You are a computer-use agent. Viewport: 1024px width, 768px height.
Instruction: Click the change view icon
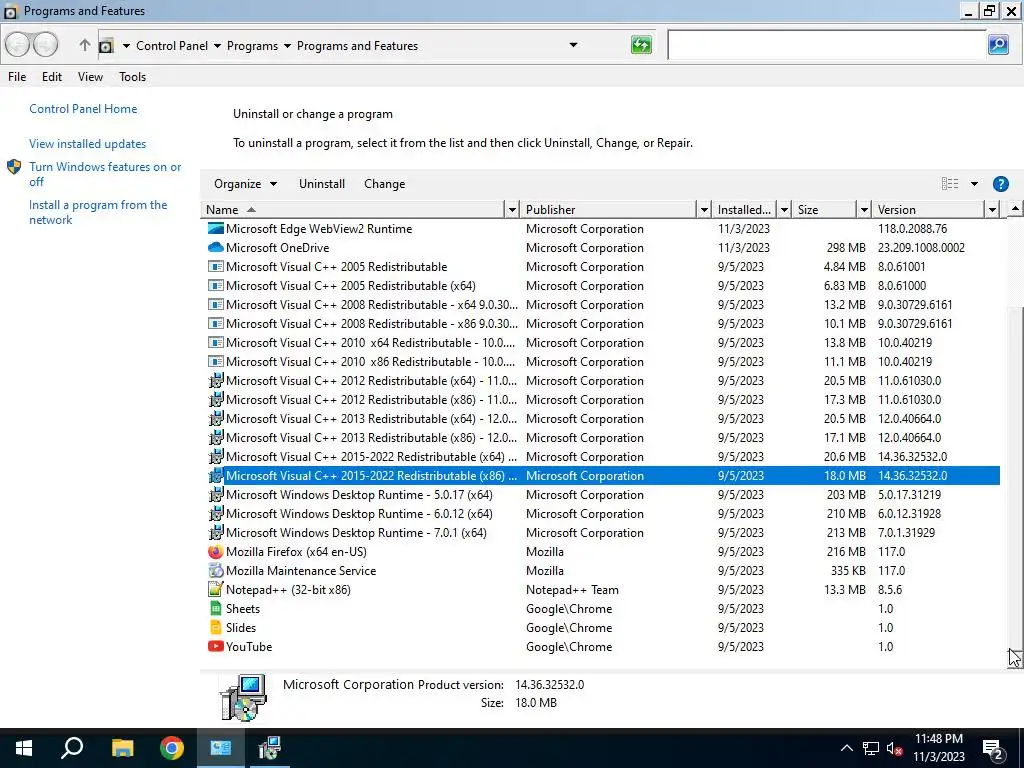(x=950, y=184)
